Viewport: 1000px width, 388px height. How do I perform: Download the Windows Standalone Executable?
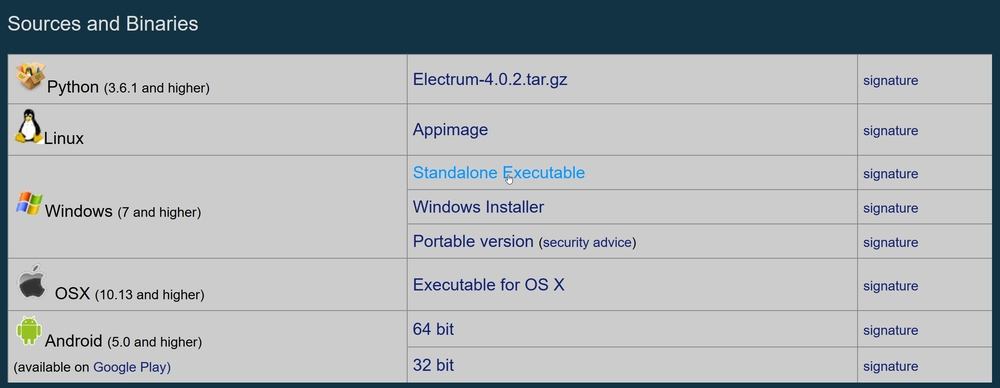tap(499, 173)
